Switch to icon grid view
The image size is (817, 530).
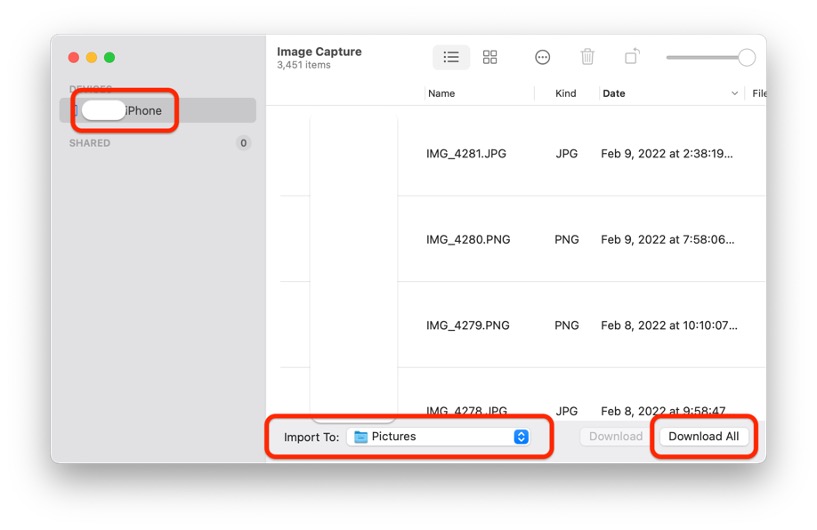coord(490,58)
